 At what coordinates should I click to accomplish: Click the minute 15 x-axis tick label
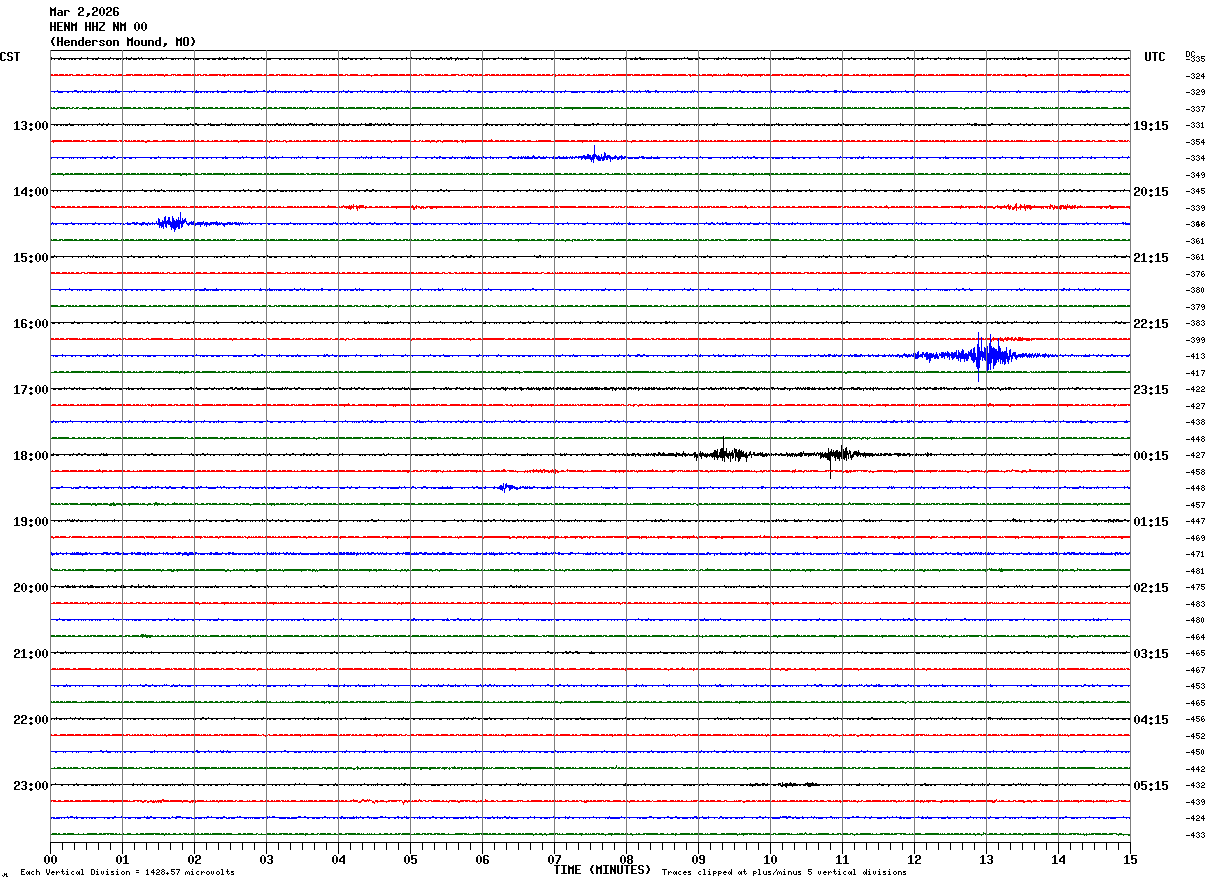coord(1130,860)
